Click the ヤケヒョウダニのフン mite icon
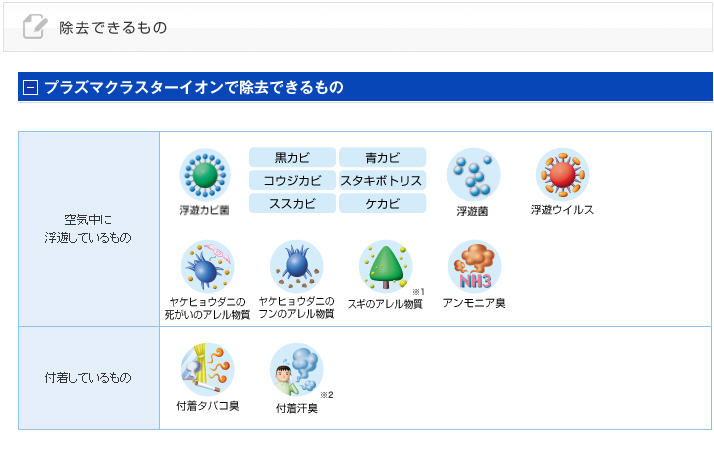This screenshot has width=714, height=459. (x=296, y=266)
